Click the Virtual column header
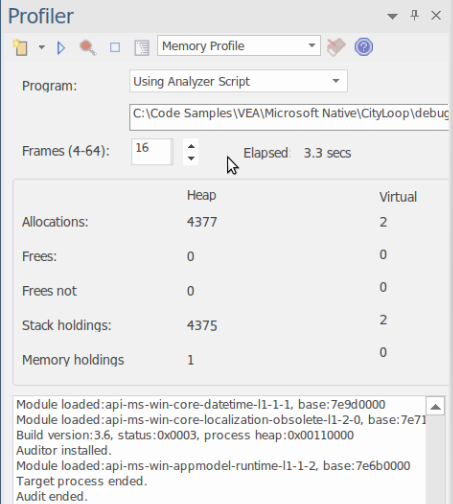The height and width of the screenshot is (504, 453). pos(398,197)
